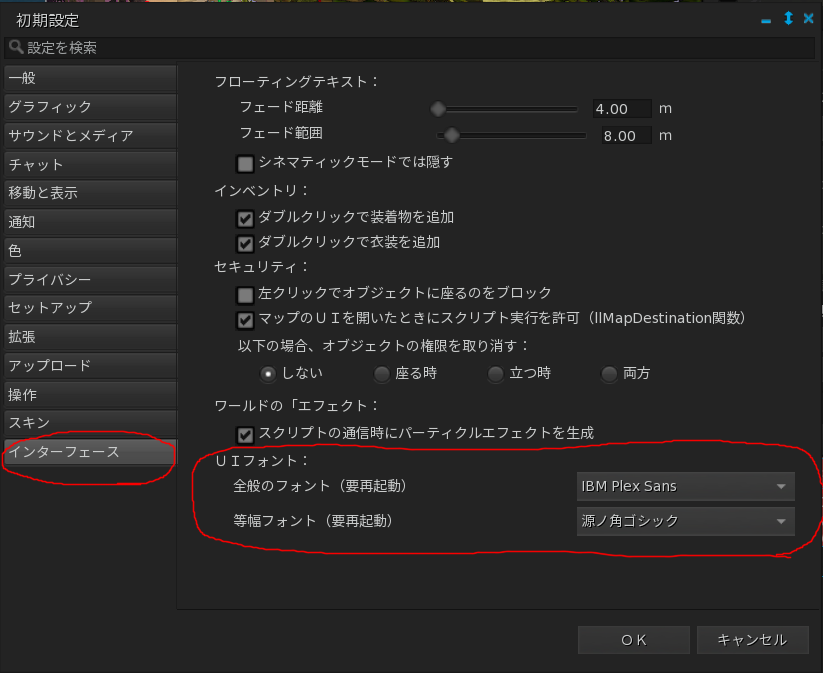The width and height of the screenshot is (823, 673).
Task: Close the 初期設定 window
Action: (x=808, y=19)
